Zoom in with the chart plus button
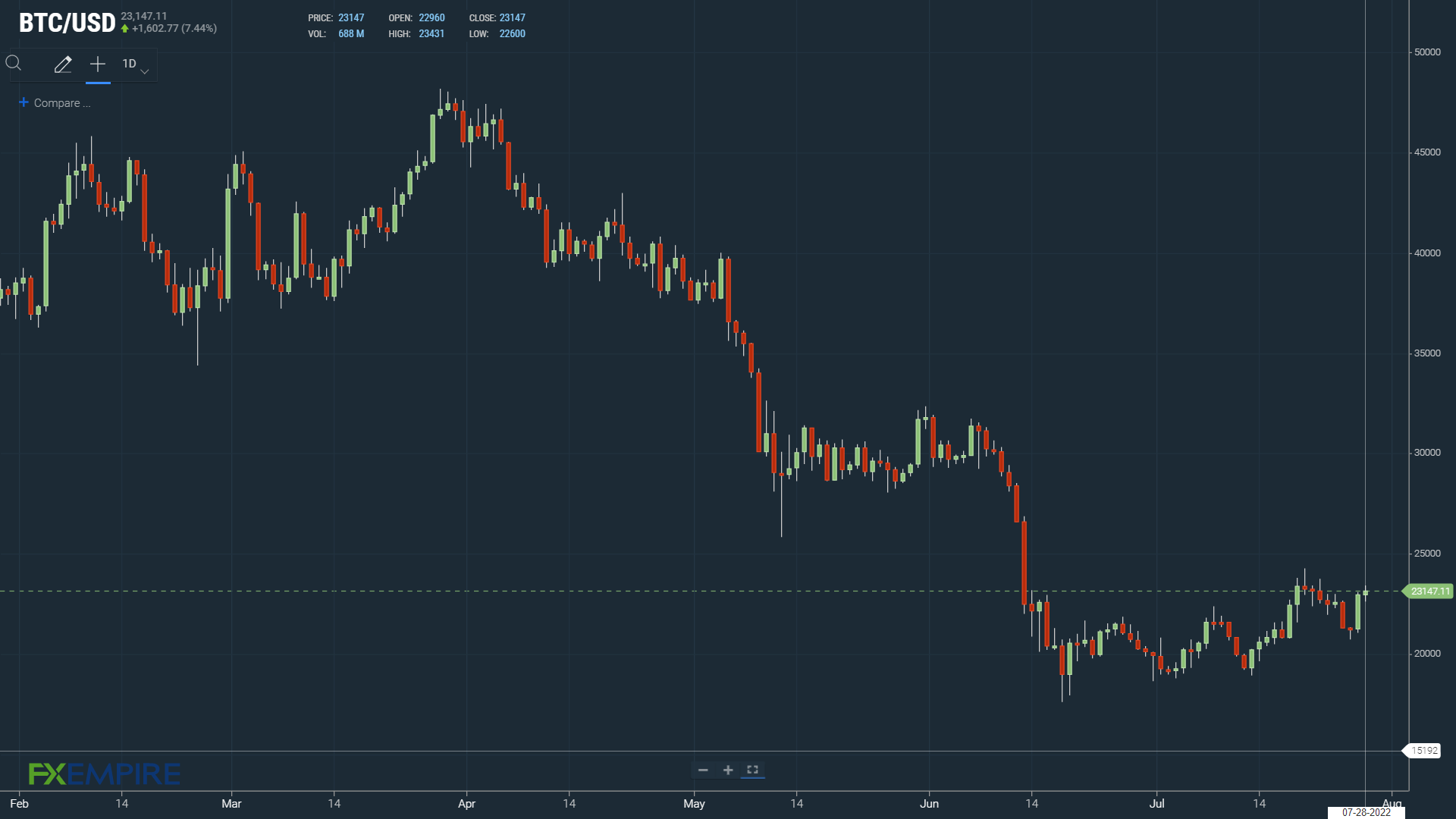The height and width of the screenshot is (819, 1456). [728, 770]
